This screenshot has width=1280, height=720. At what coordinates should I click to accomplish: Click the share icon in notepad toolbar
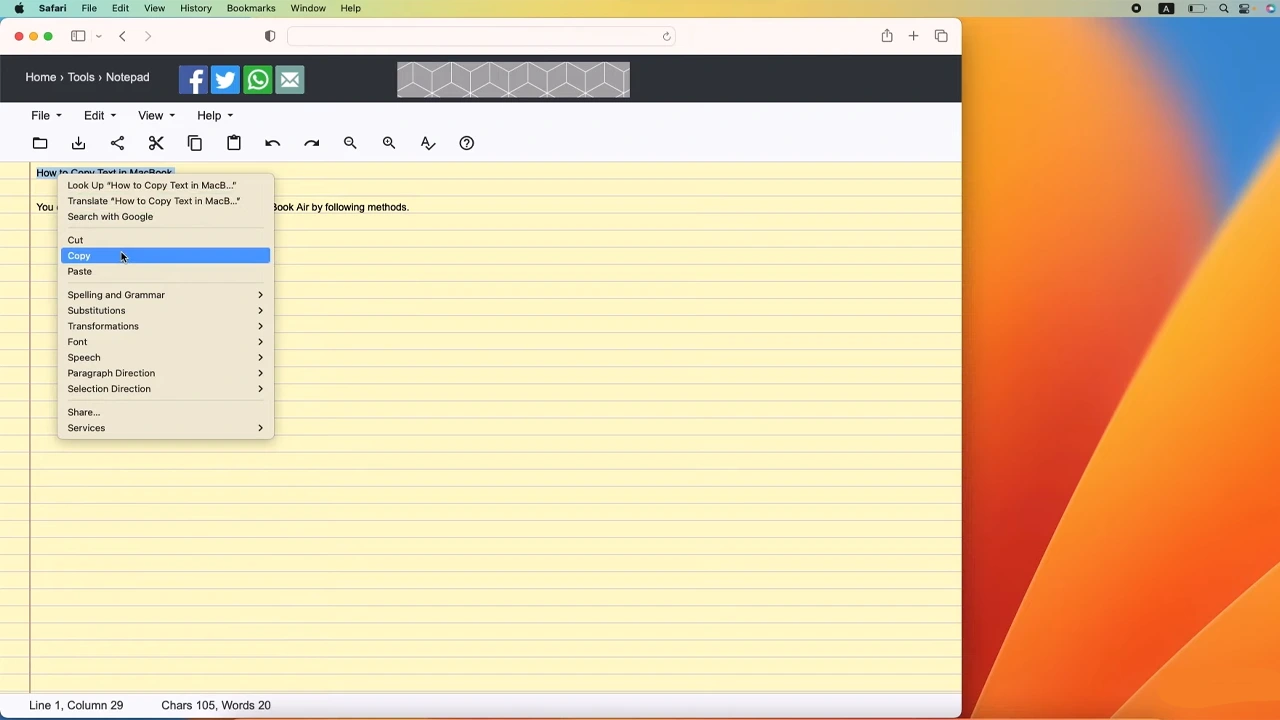point(117,143)
